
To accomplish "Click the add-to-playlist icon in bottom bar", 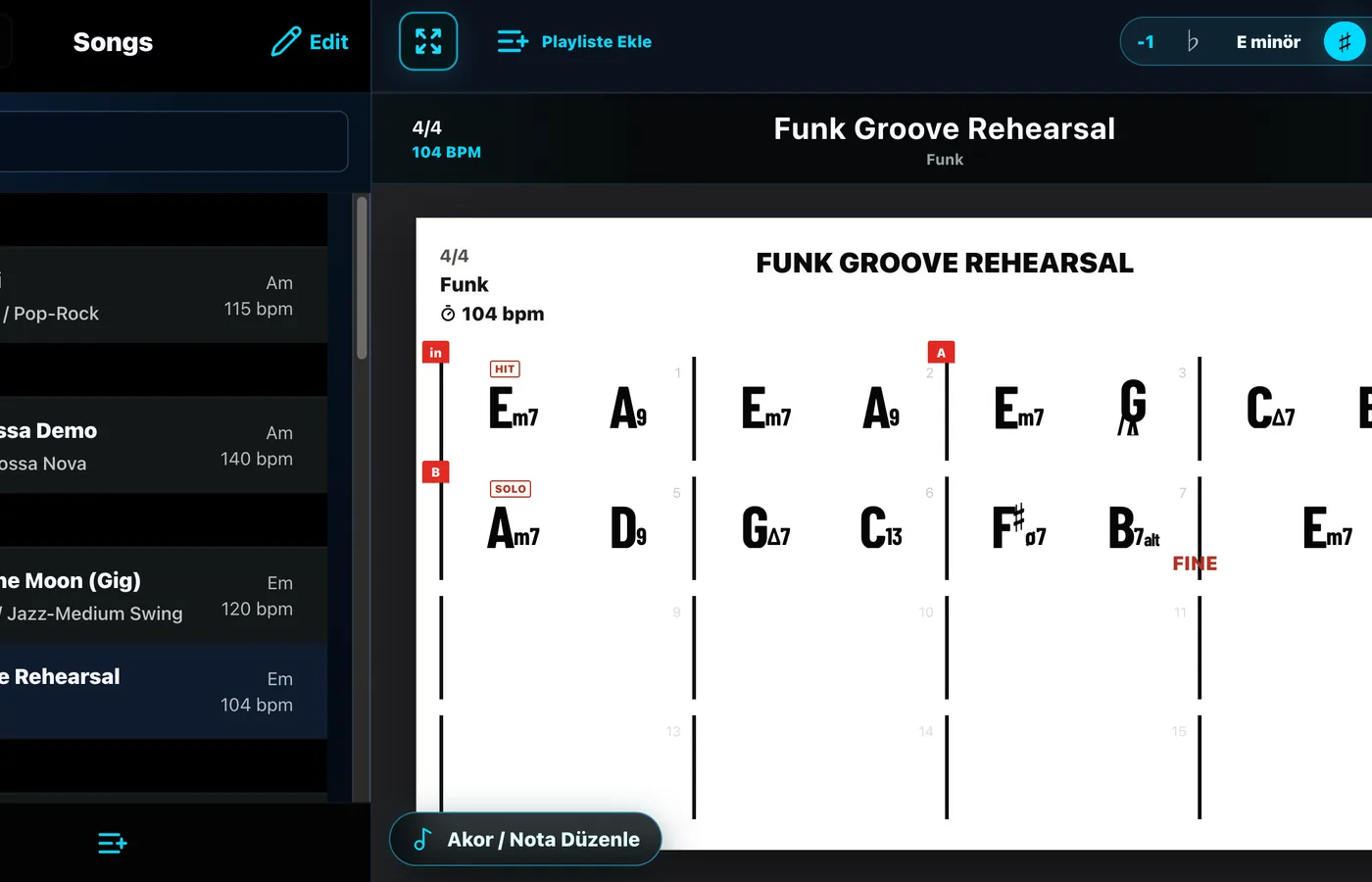I will coord(113,843).
